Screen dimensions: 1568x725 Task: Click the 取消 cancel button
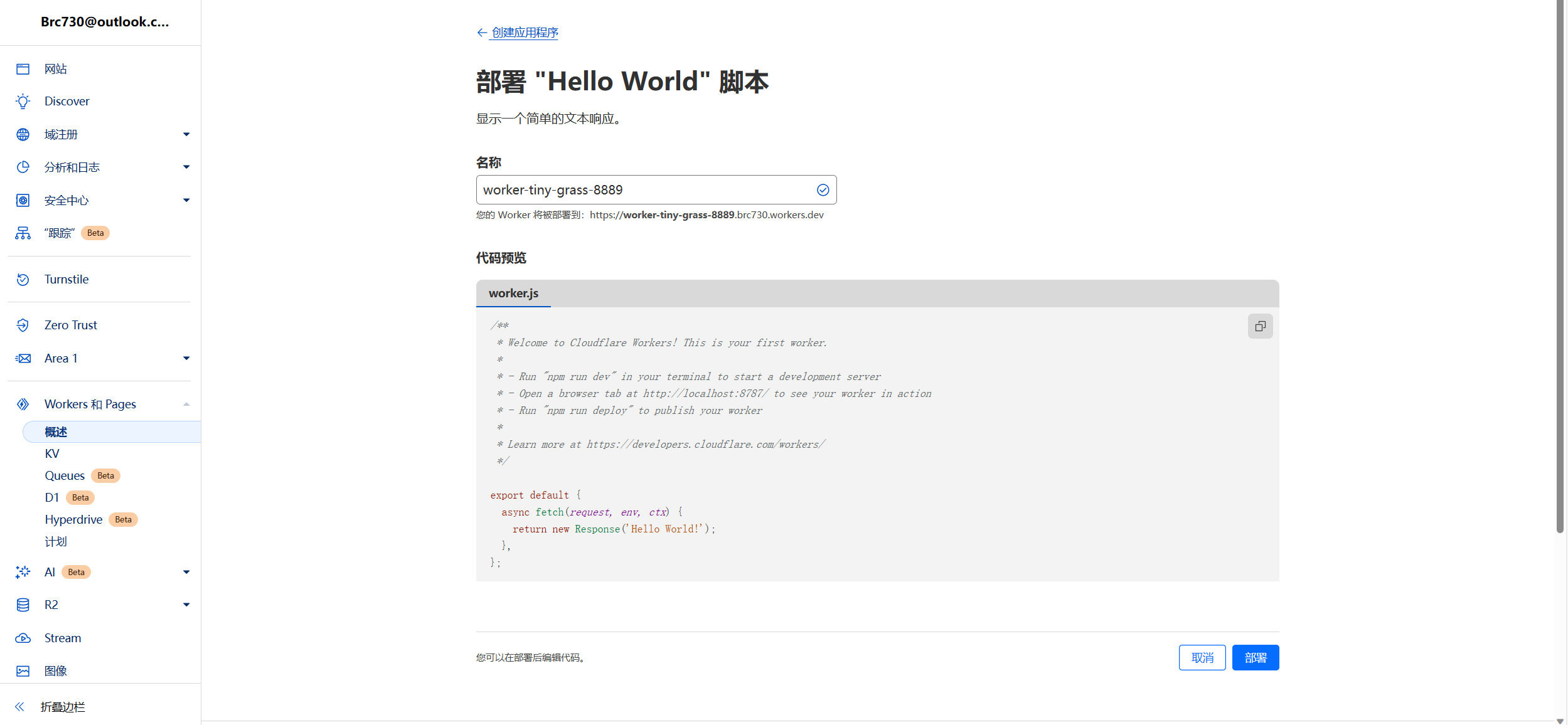click(1202, 658)
